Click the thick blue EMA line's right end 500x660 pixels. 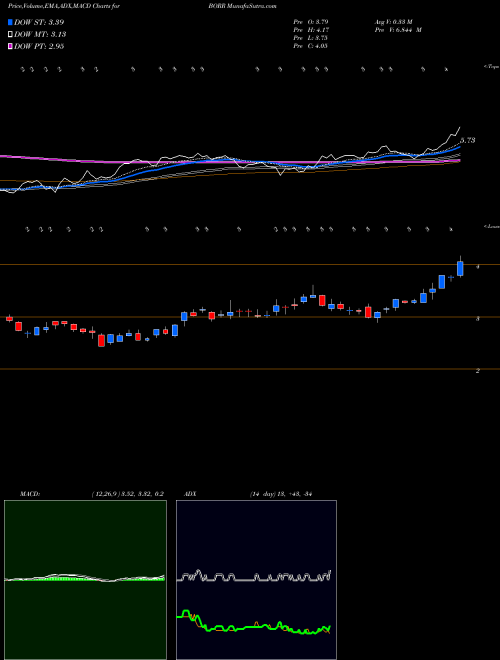coord(459,148)
